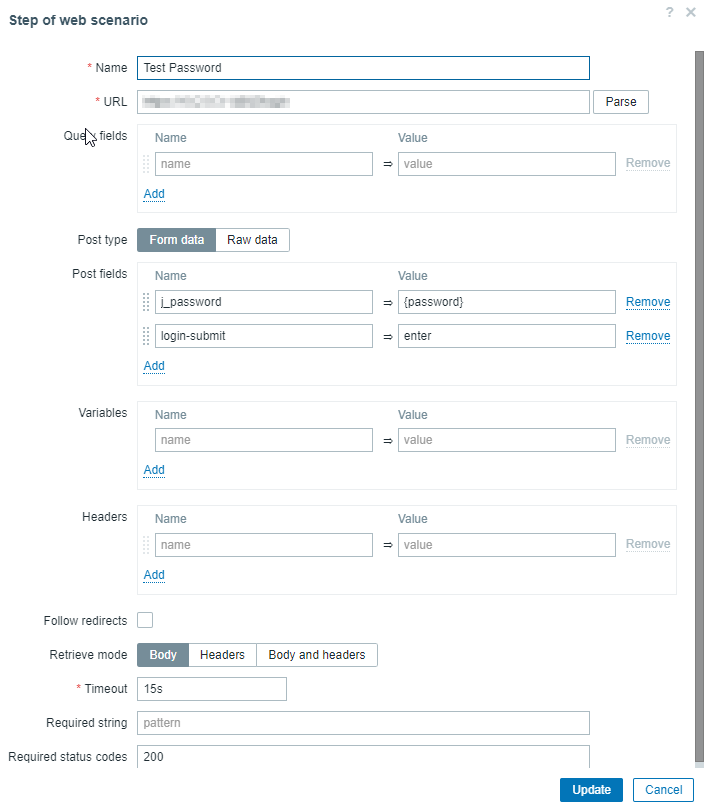The image size is (704, 810).
Task: Choose Headers retrieve mode
Action: tap(222, 655)
